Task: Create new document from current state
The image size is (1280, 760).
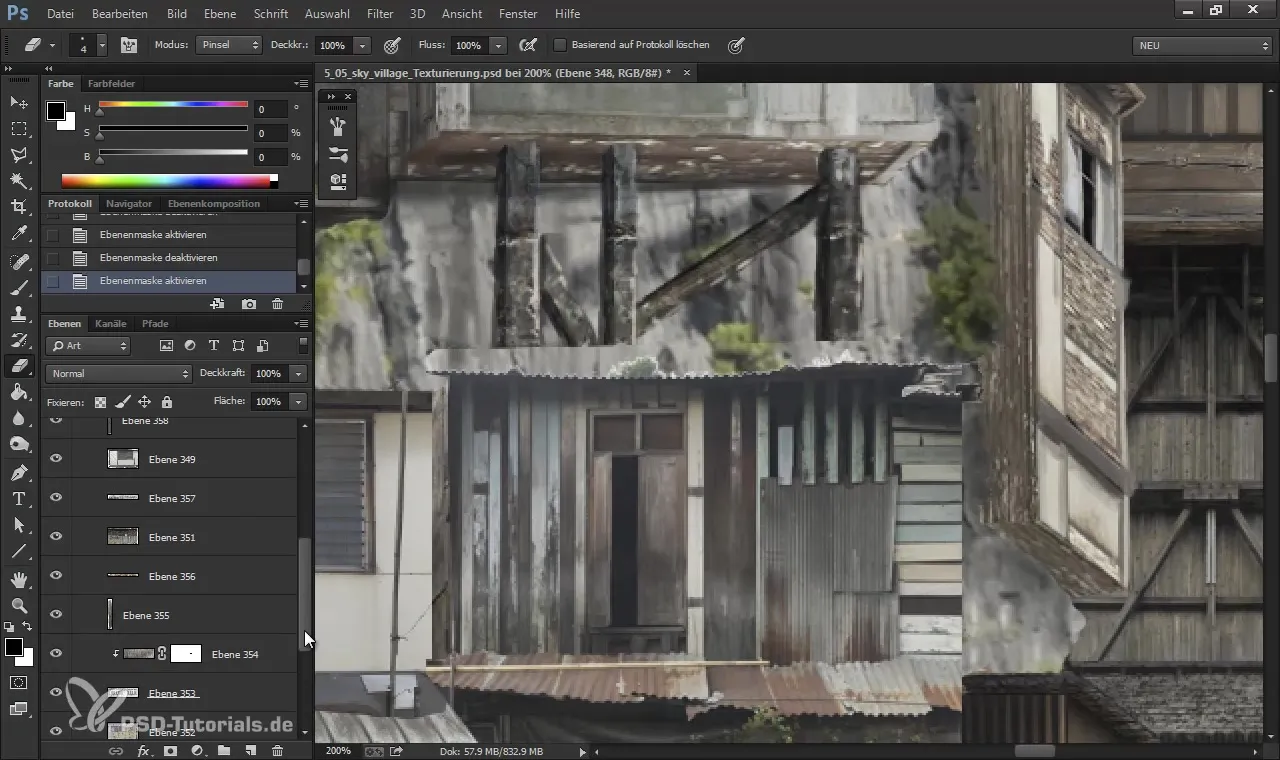Action: pyautogui.click(x=217, y=304)
